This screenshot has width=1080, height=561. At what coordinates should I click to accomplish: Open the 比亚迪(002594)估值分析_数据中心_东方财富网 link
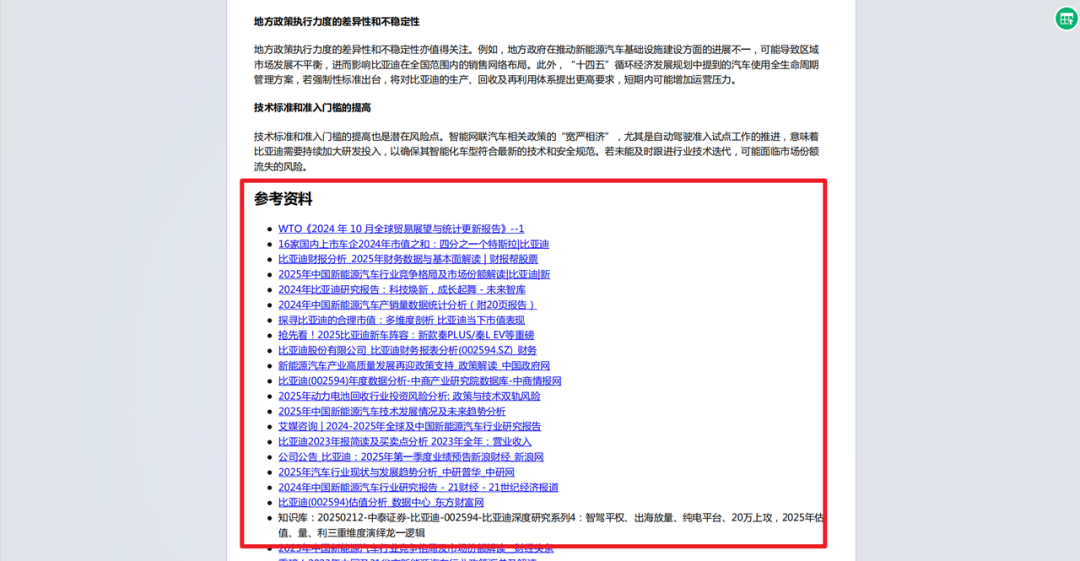click(x=381, y=502)
